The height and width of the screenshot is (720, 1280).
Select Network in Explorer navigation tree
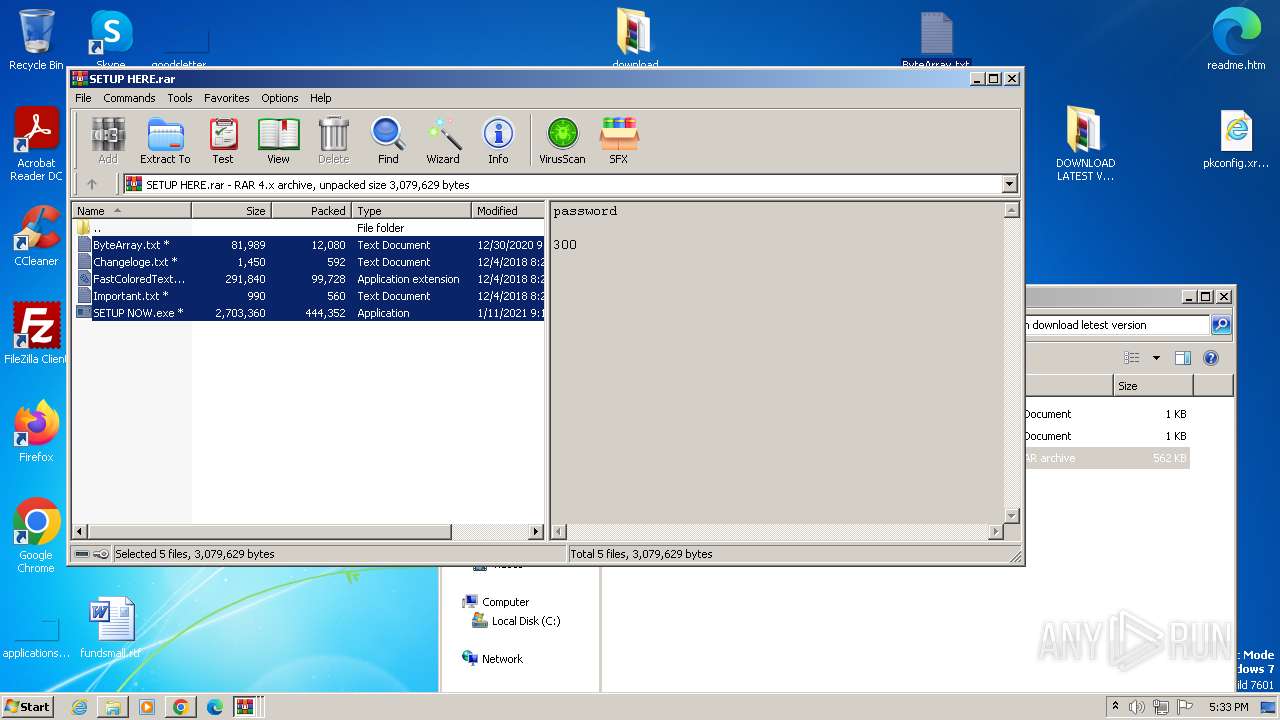[492, 659]
